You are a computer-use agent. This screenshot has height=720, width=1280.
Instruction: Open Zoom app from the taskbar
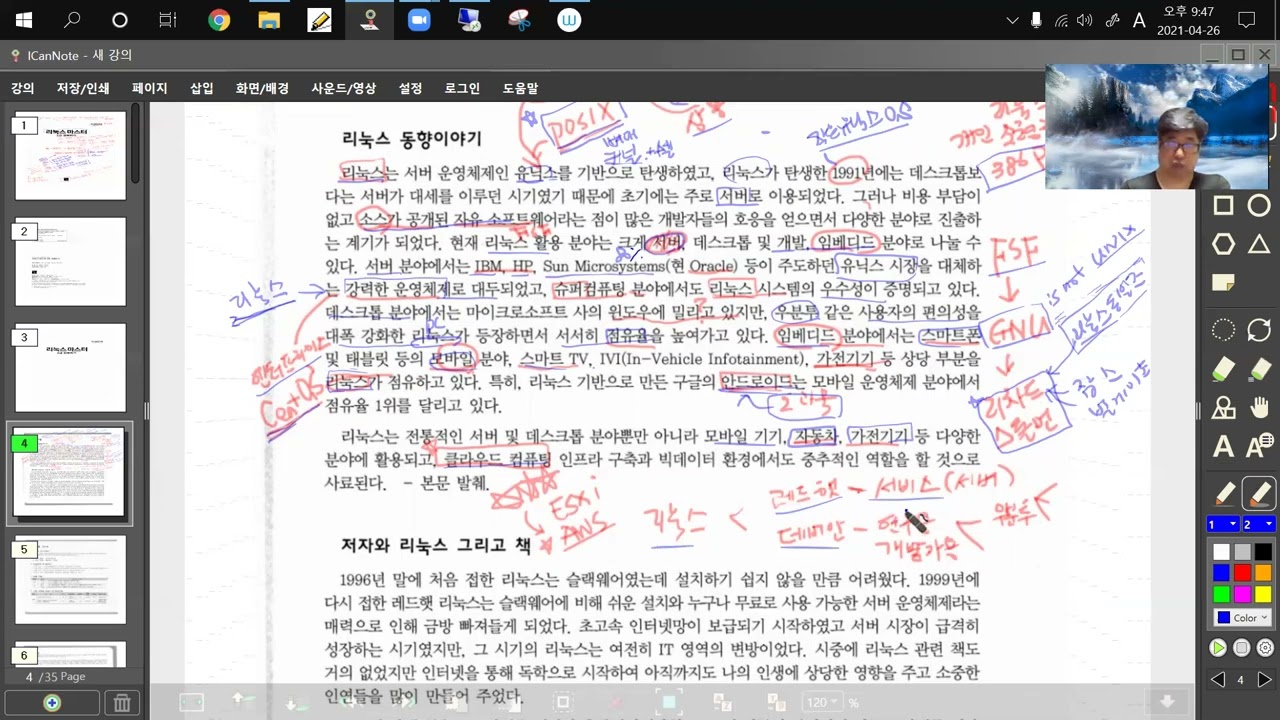point(419,20)
